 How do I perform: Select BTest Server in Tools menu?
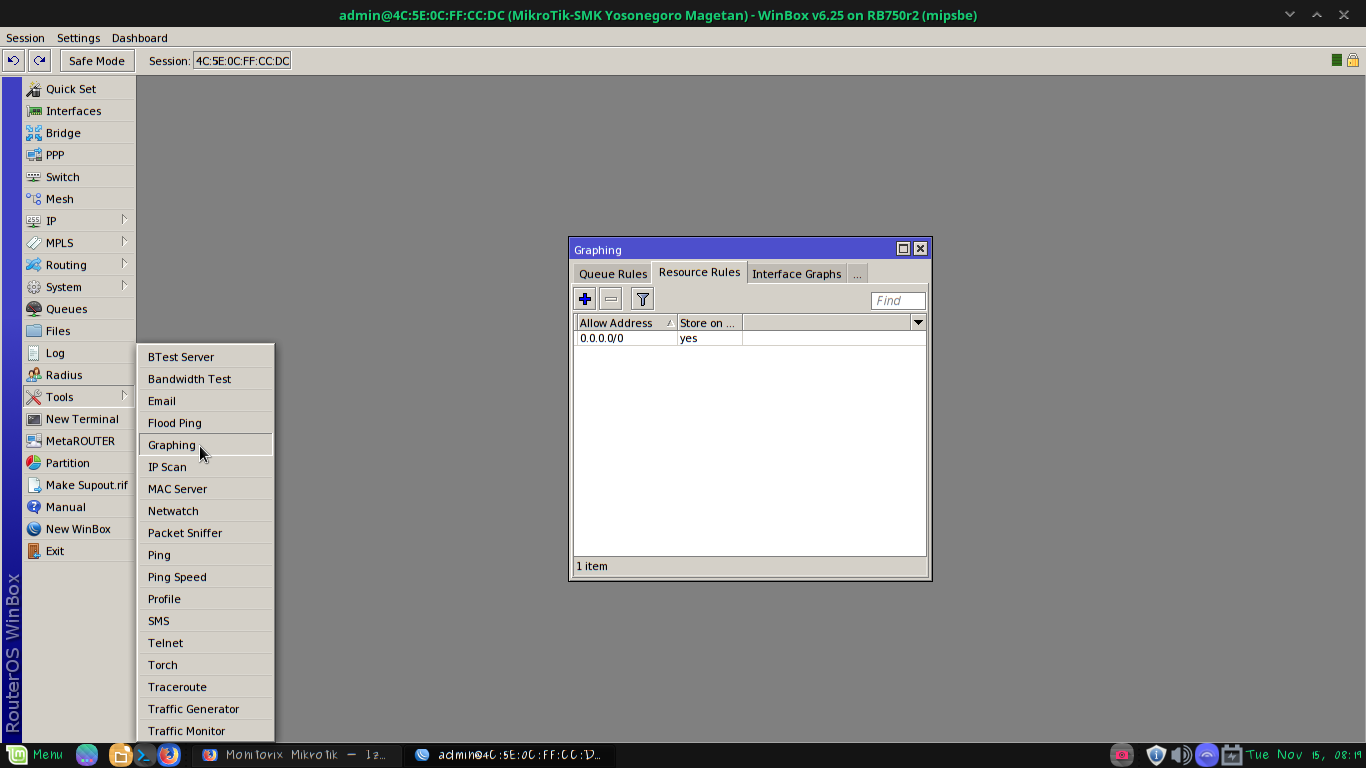pyautogui.click(x=205, y=357)
